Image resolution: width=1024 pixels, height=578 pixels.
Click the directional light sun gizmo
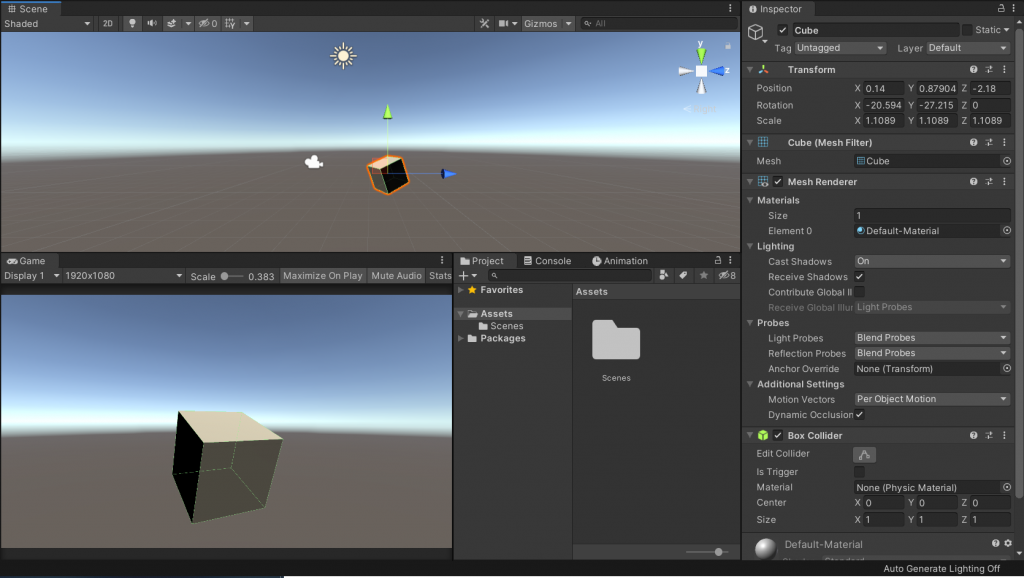coord(343,56)
